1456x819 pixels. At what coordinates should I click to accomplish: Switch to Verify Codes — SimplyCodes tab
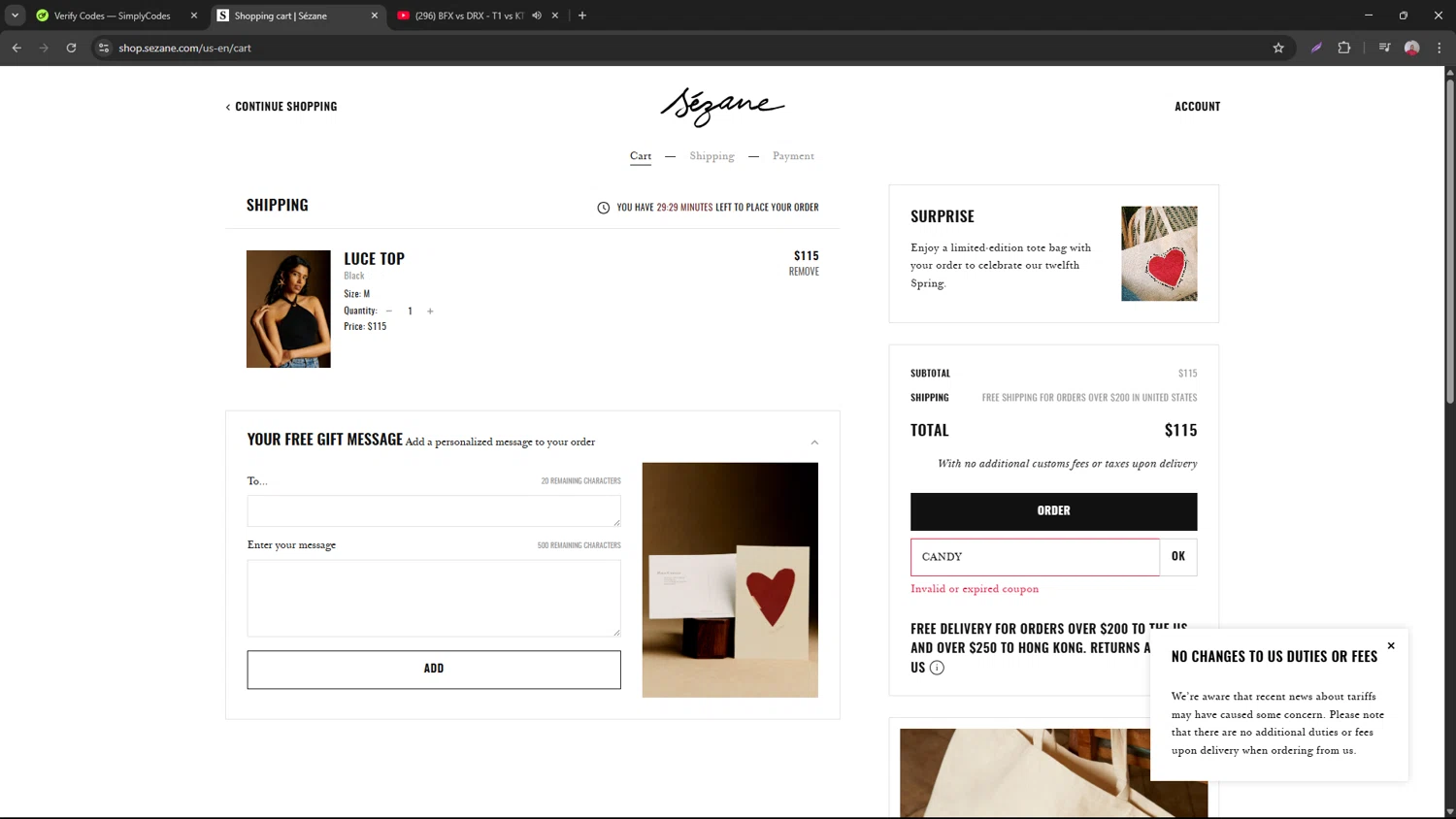point(115,16)
